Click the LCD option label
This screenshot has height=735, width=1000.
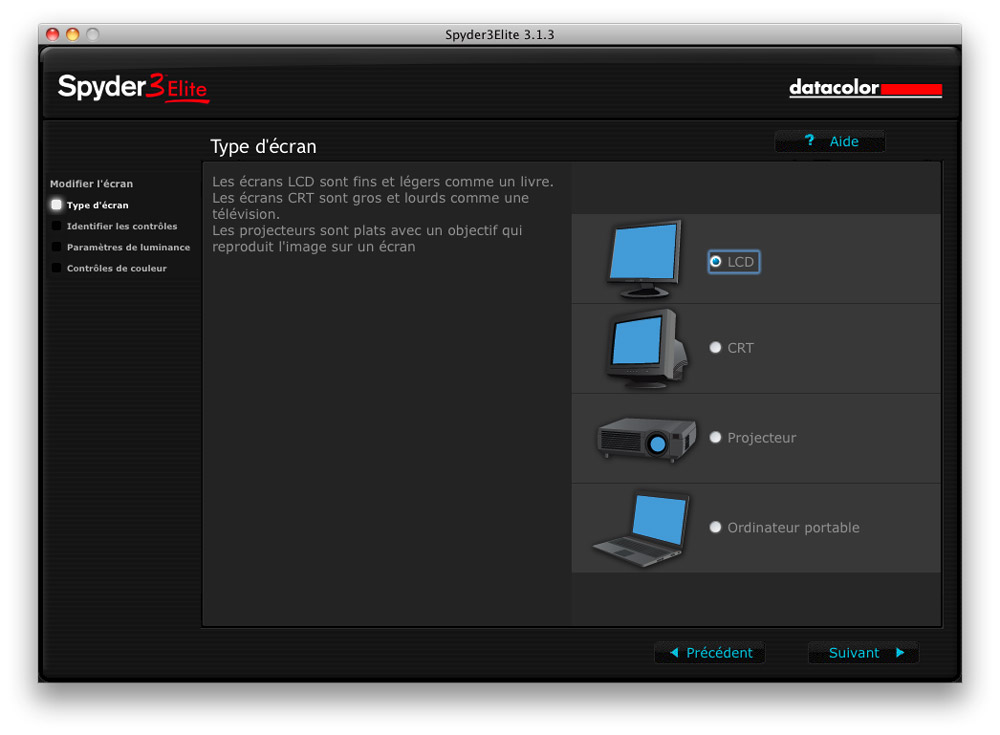click(740, 262)
